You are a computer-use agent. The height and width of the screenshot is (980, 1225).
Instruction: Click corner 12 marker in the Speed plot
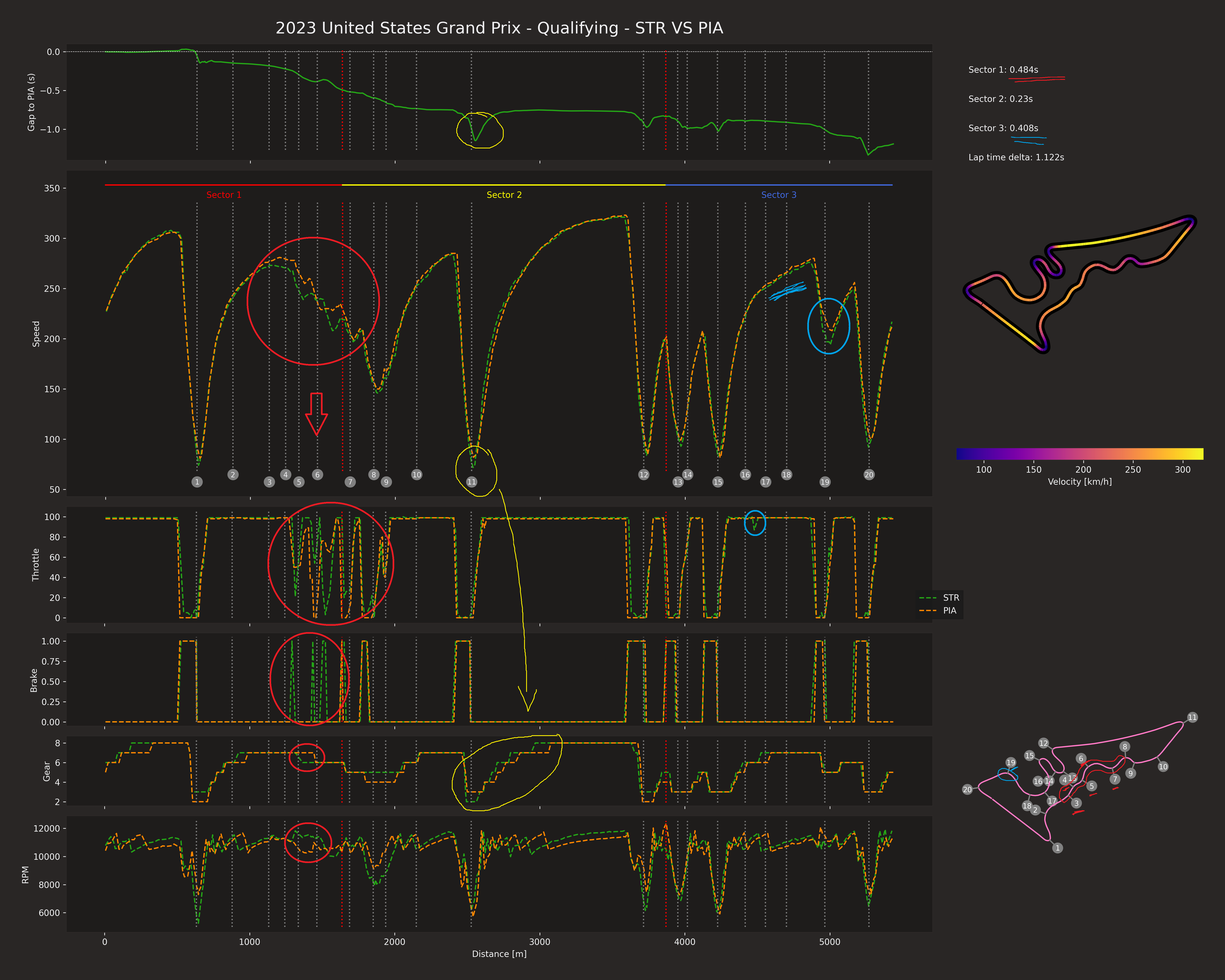coord(644,474)
